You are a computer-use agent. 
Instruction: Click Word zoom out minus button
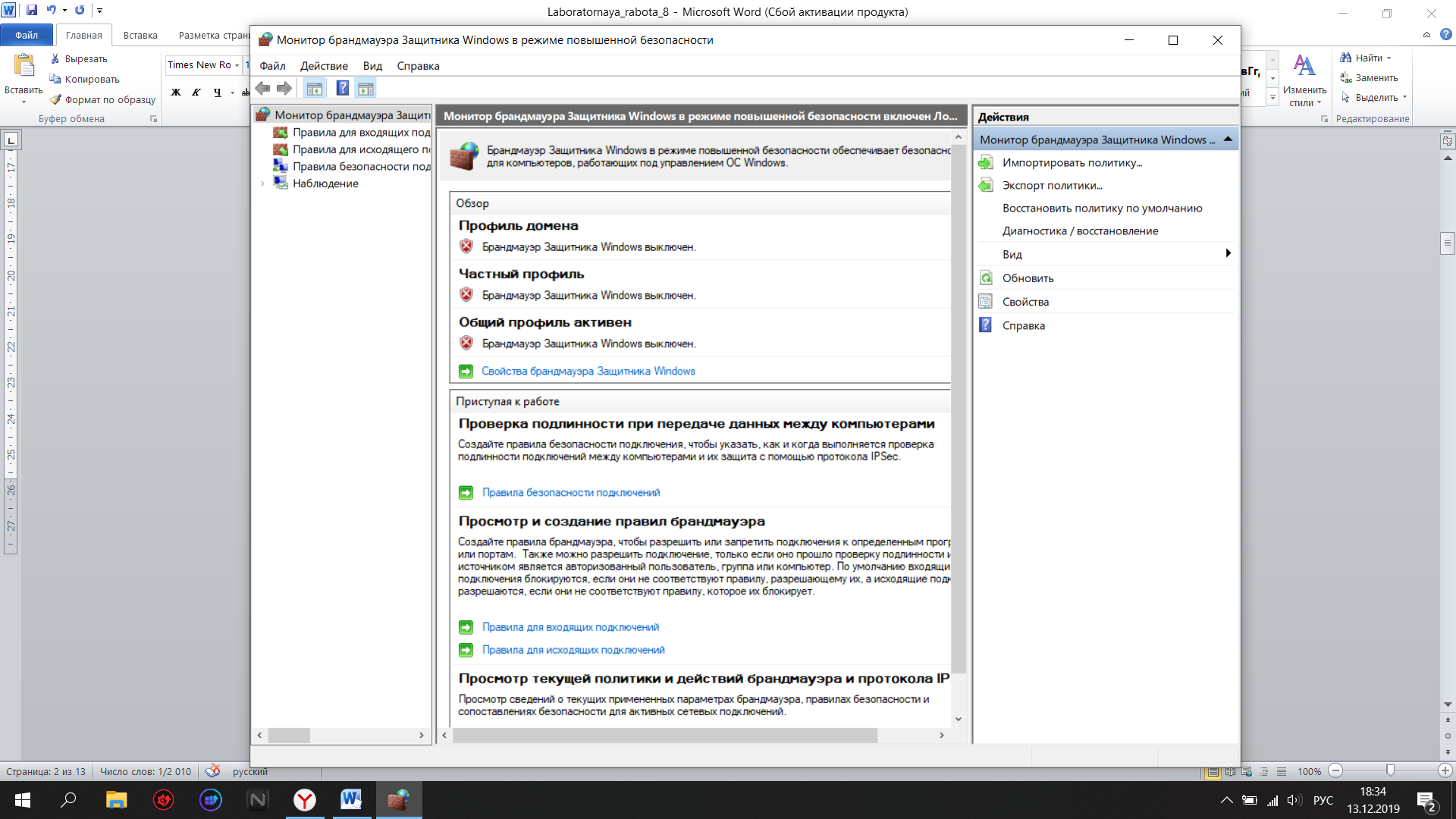1335,770
